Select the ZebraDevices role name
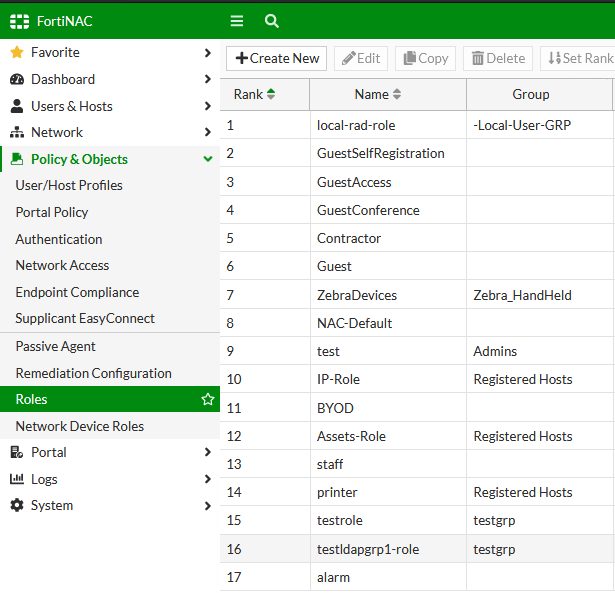The image size is (615, 593). coord(357,295)
